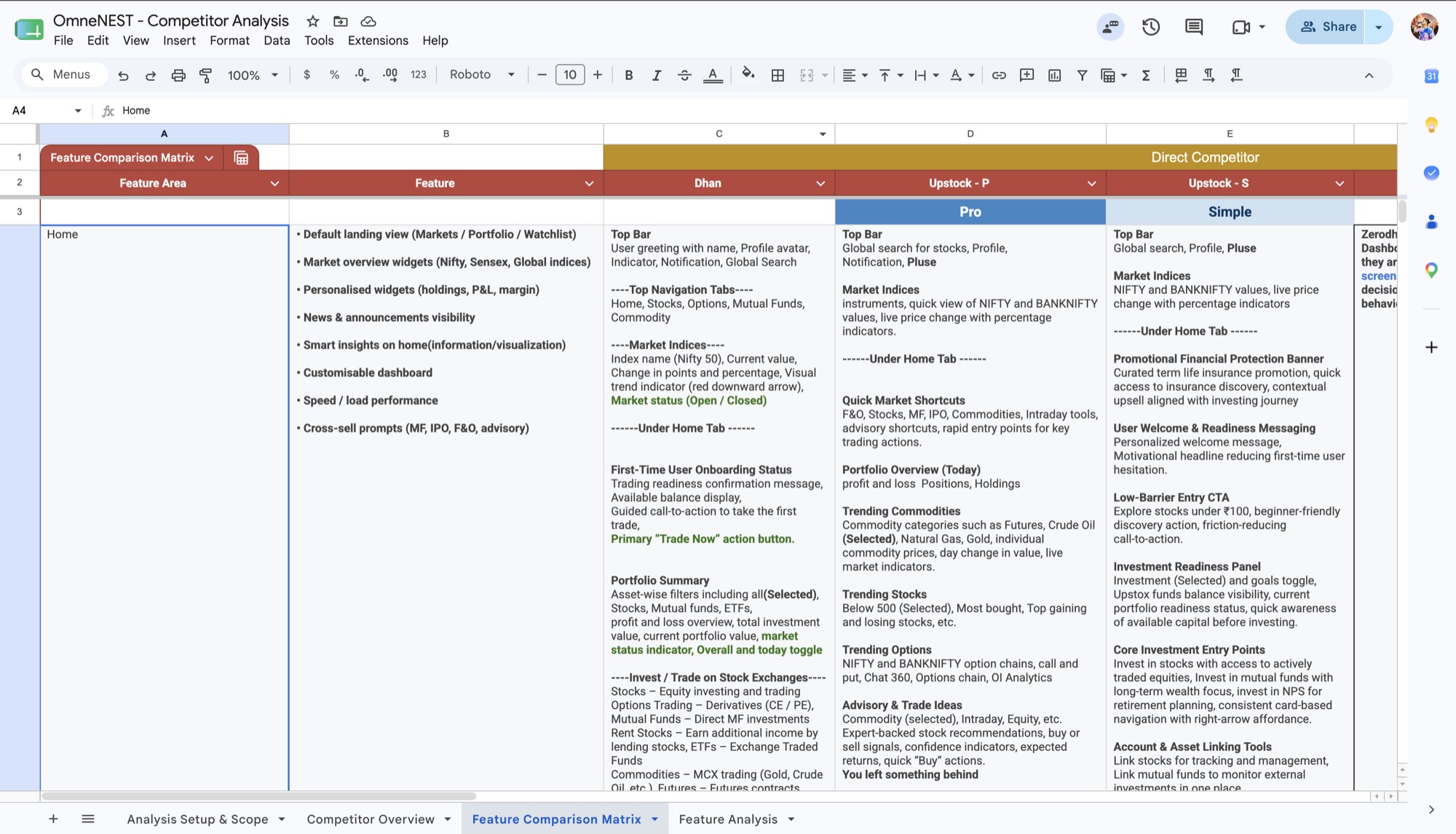The height and width of the screenshot is (834, 1456).
Task: Toggle strikethrough formatting
Action: [x=684, y=75]
